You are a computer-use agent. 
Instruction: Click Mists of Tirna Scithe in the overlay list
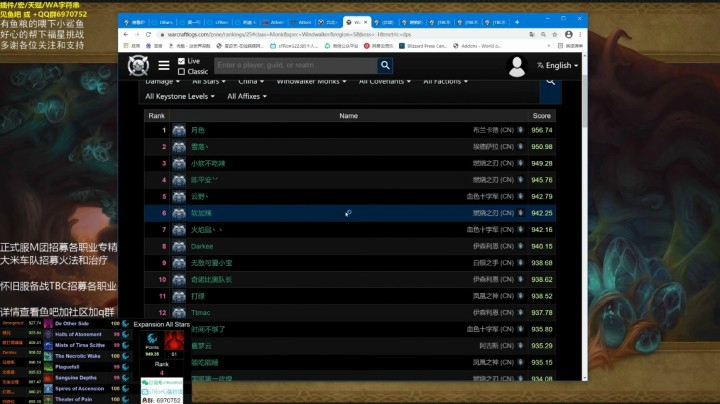pyautogui.click(x=80, y=345)
